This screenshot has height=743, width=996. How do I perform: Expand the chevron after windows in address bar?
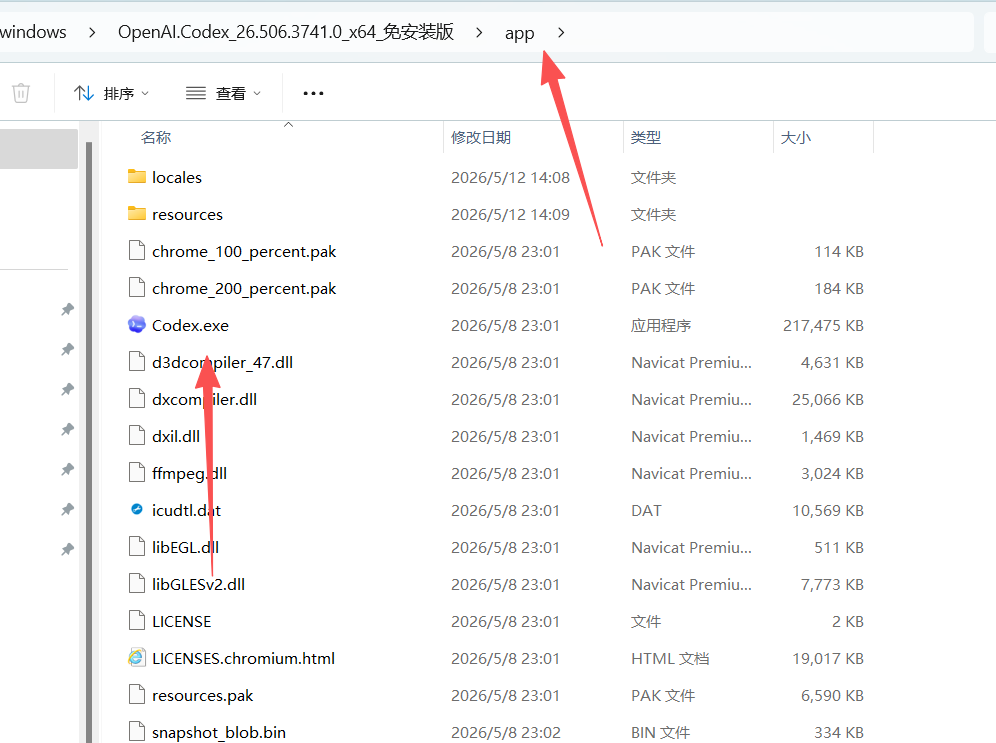point(93,32)
